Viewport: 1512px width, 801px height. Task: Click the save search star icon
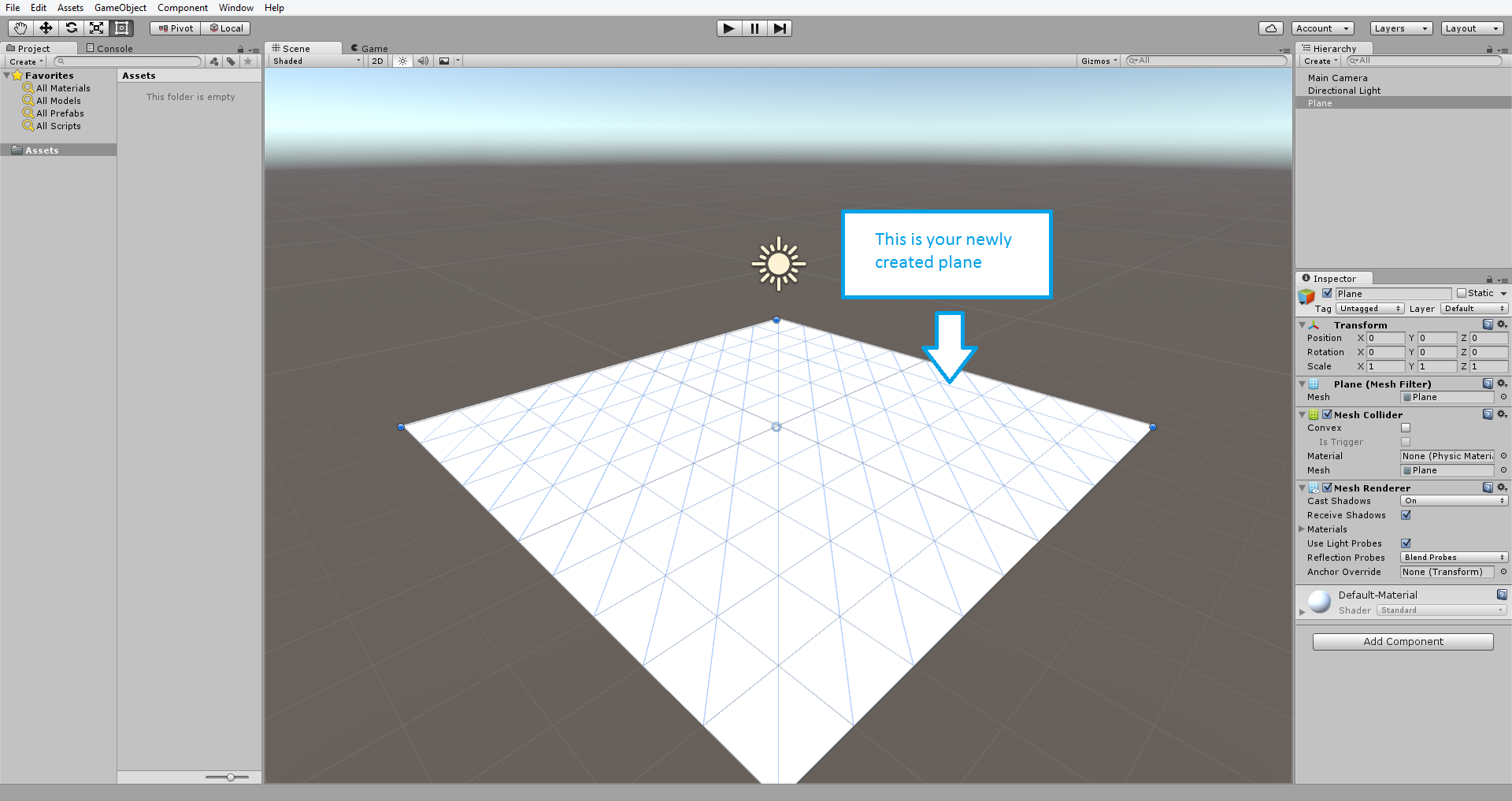248,61
